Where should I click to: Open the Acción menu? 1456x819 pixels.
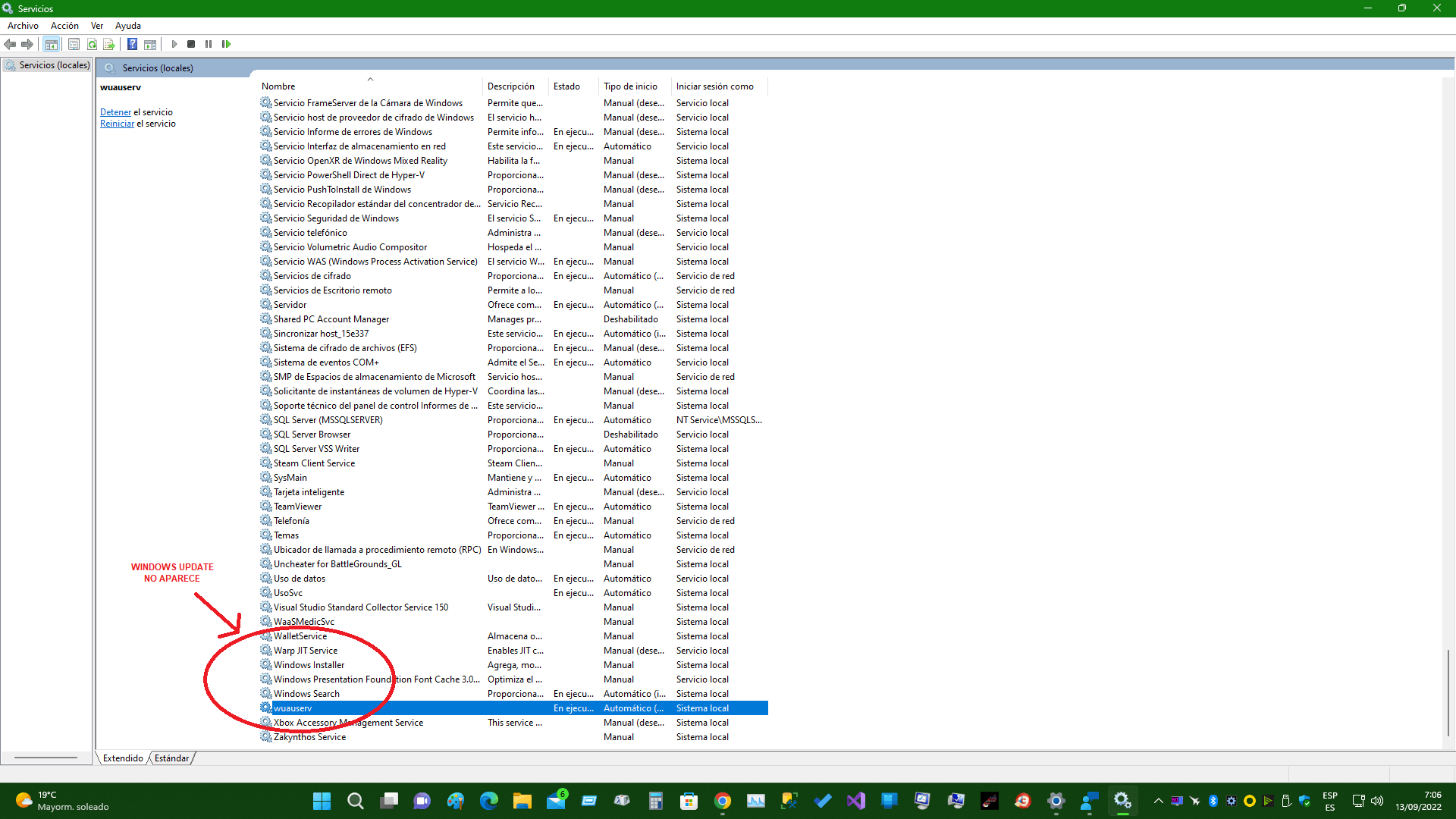point(64,26)
